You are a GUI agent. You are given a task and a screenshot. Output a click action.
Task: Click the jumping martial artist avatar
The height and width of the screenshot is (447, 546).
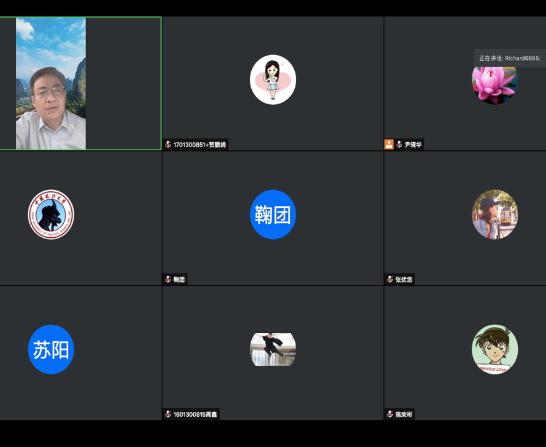pos(273,349)
